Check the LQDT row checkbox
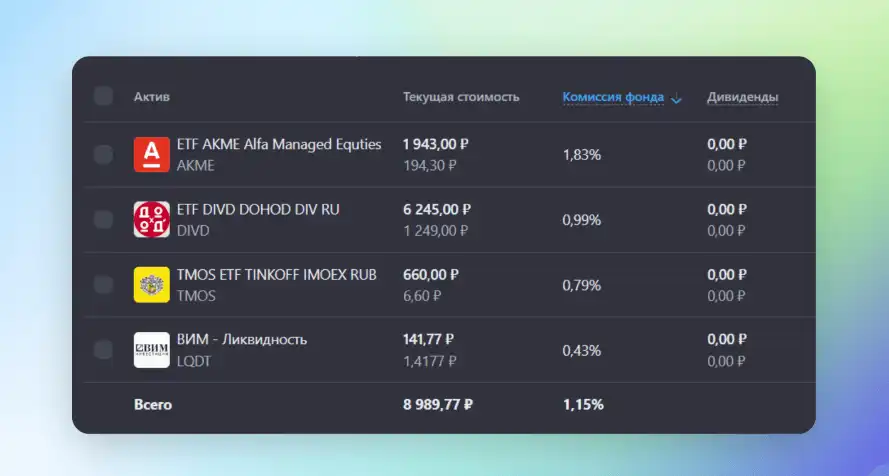This screenshot has width=889, height=476. pyautogui.click(x=103, y=350)
